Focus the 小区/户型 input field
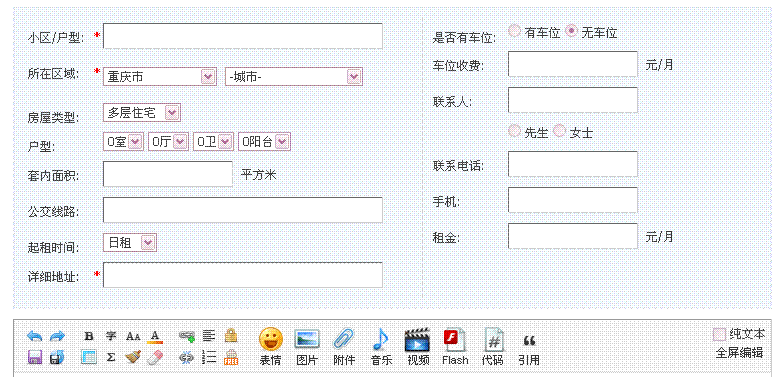This screenshot has height=377, width=774. click(x=243, y=36)
